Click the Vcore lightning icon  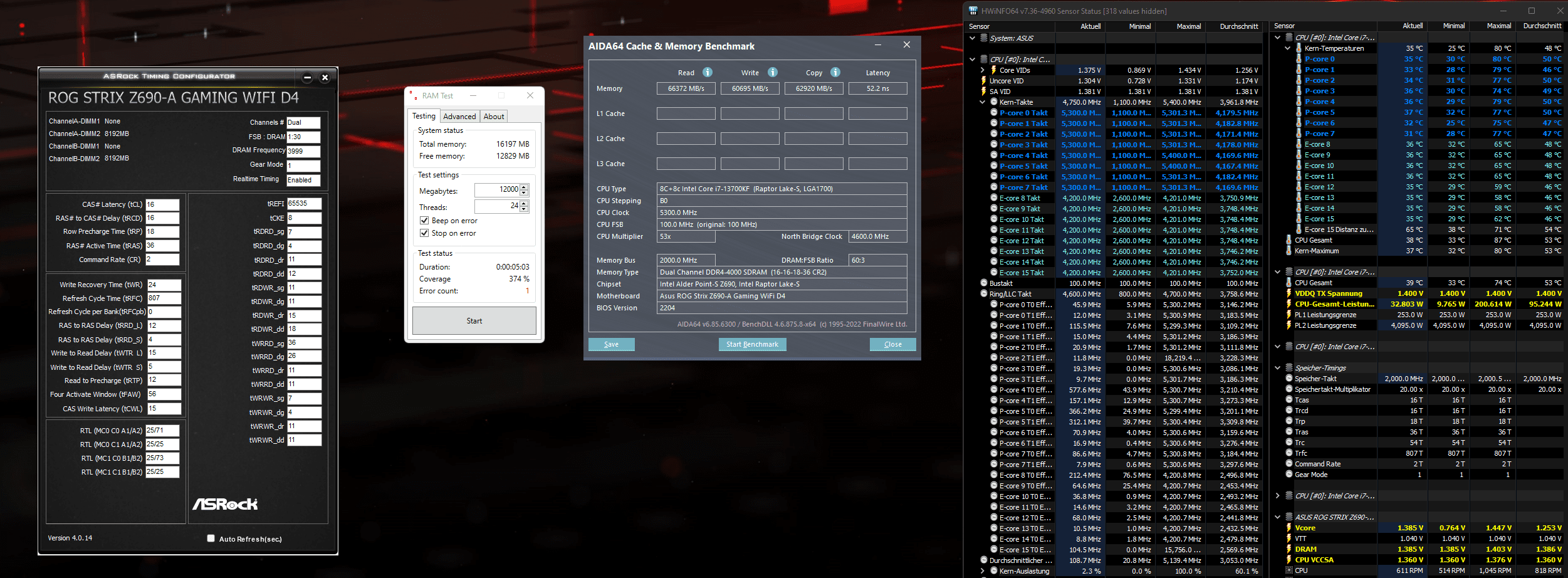click(1288, 528)
